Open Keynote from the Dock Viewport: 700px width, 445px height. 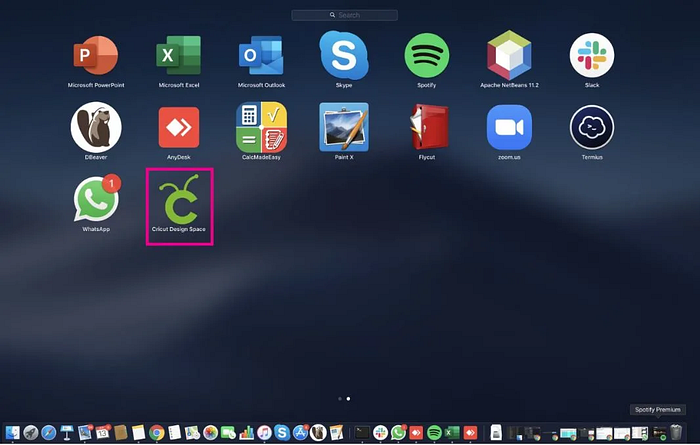point(67,433)
